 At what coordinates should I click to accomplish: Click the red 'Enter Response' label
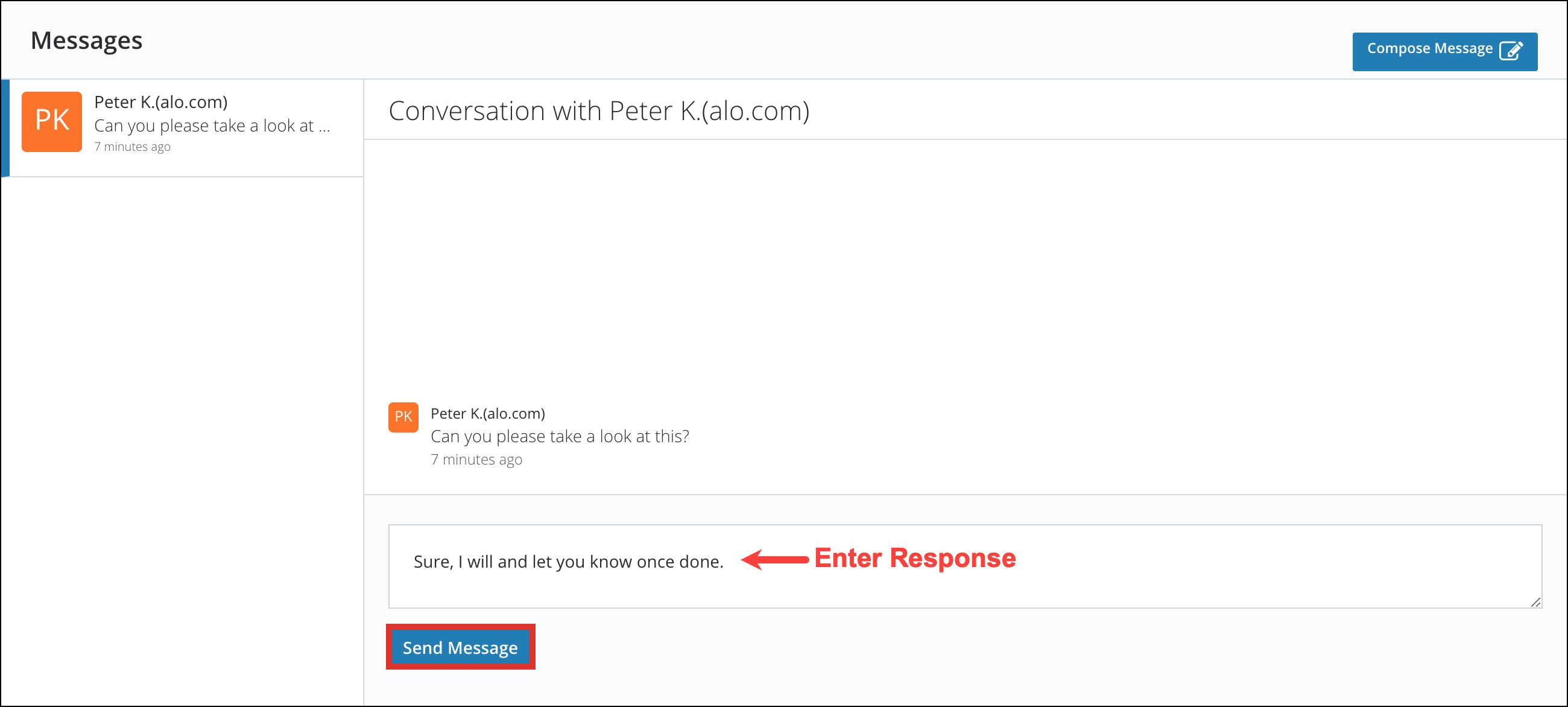pyautogui.click(x=915, y=559)
